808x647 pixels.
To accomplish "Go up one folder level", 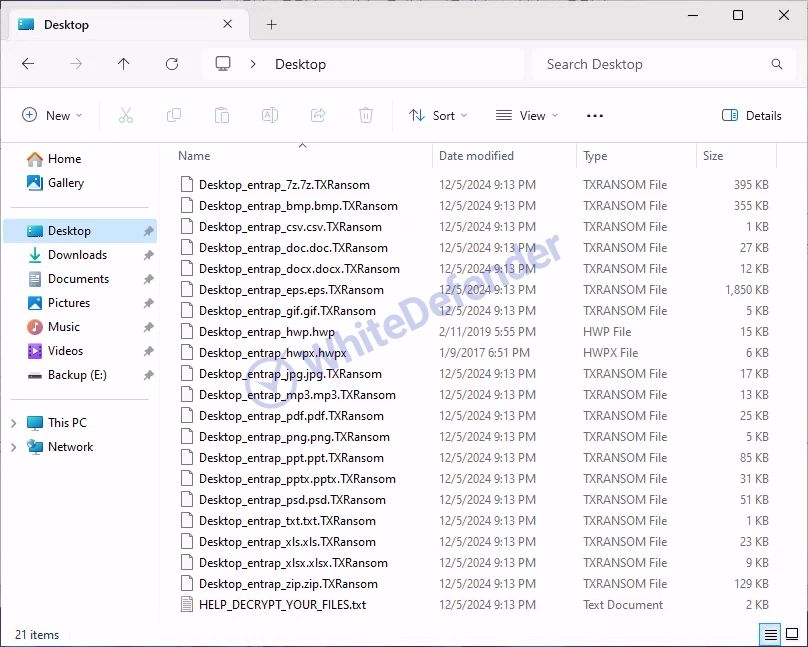I will tap(124, 64).
